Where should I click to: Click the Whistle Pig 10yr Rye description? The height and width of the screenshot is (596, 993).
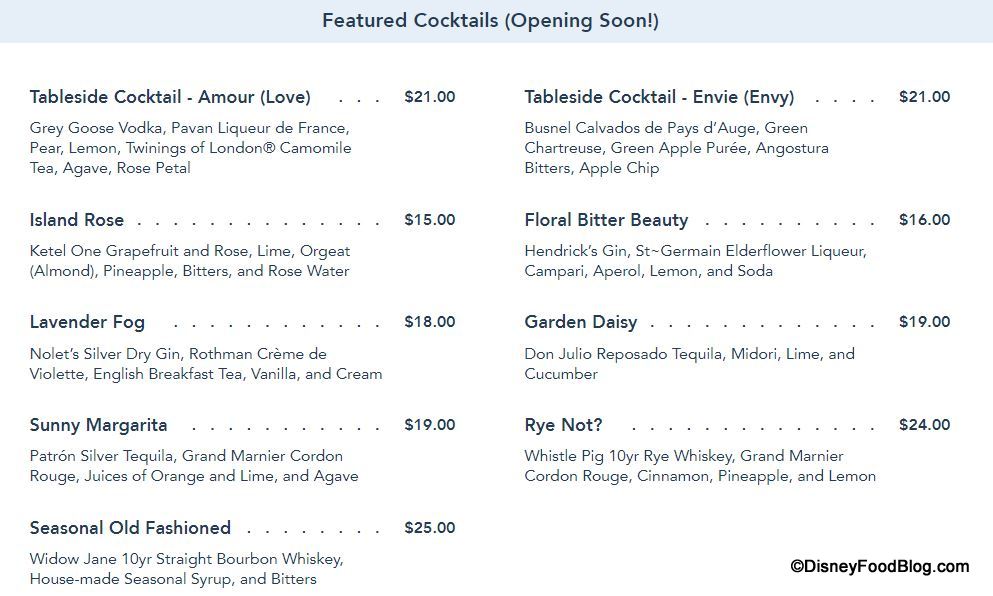click(699, 466)
